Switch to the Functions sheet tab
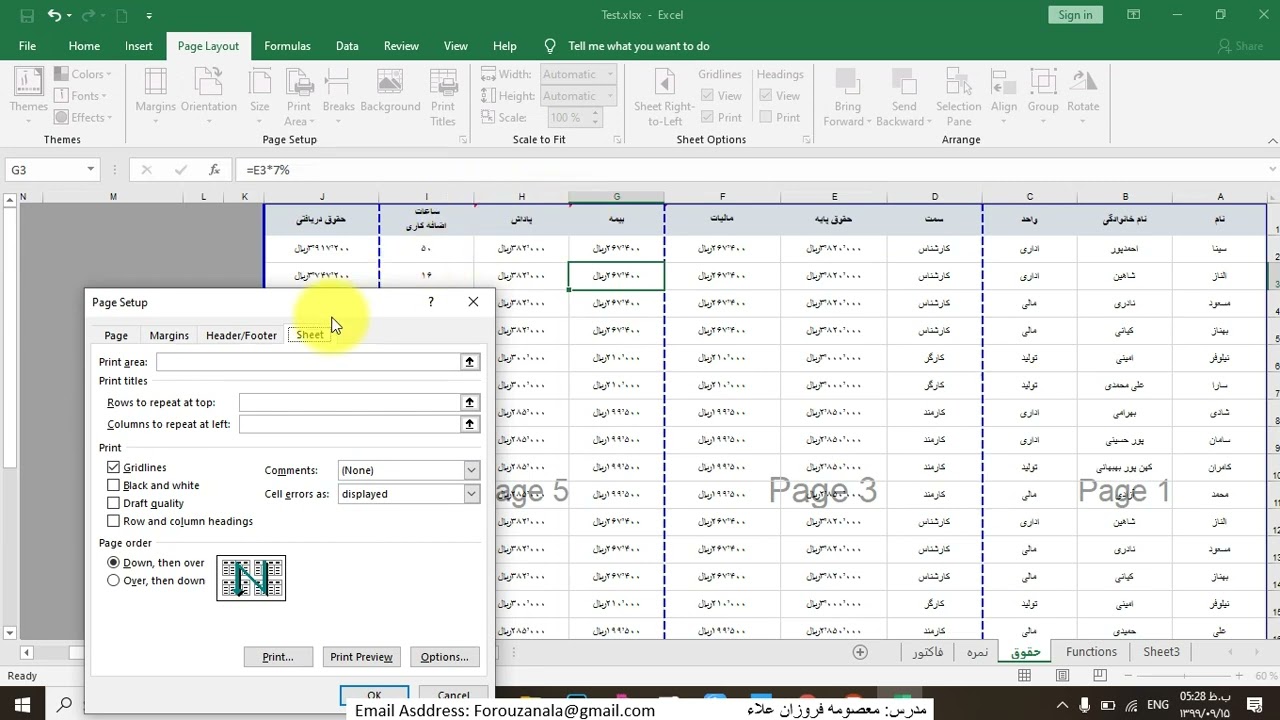This screenshot has height=720, width=1280. coord(1091,652)
